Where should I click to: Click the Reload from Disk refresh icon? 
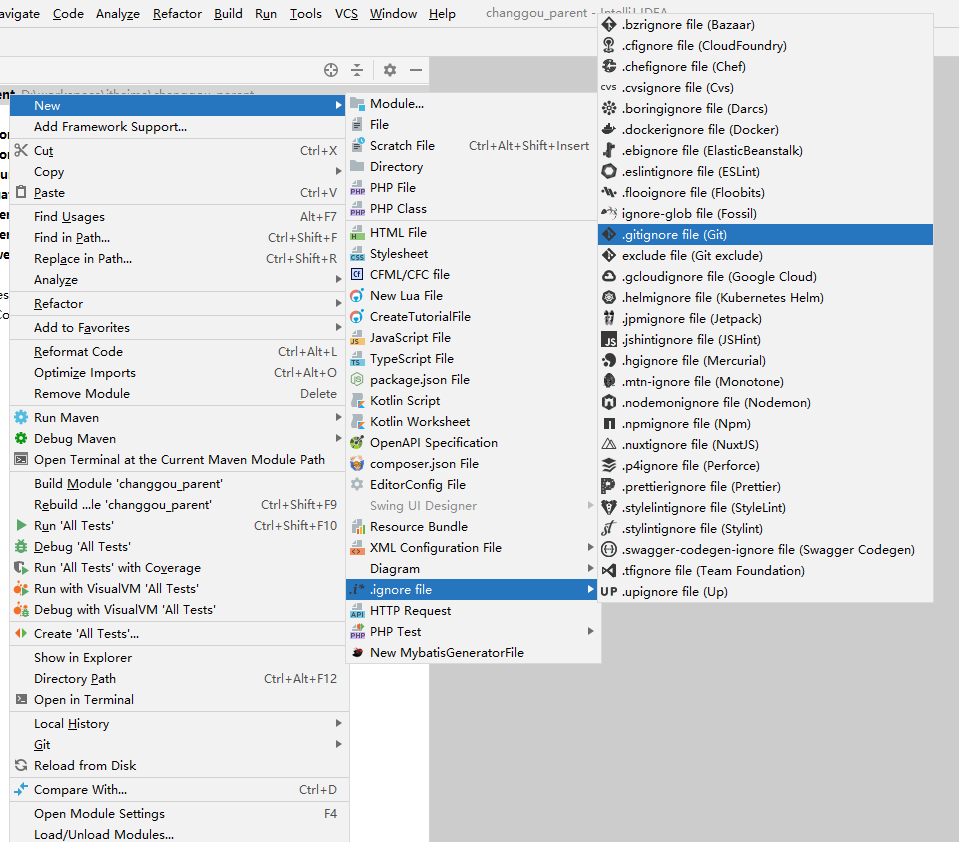pos(21,766)
